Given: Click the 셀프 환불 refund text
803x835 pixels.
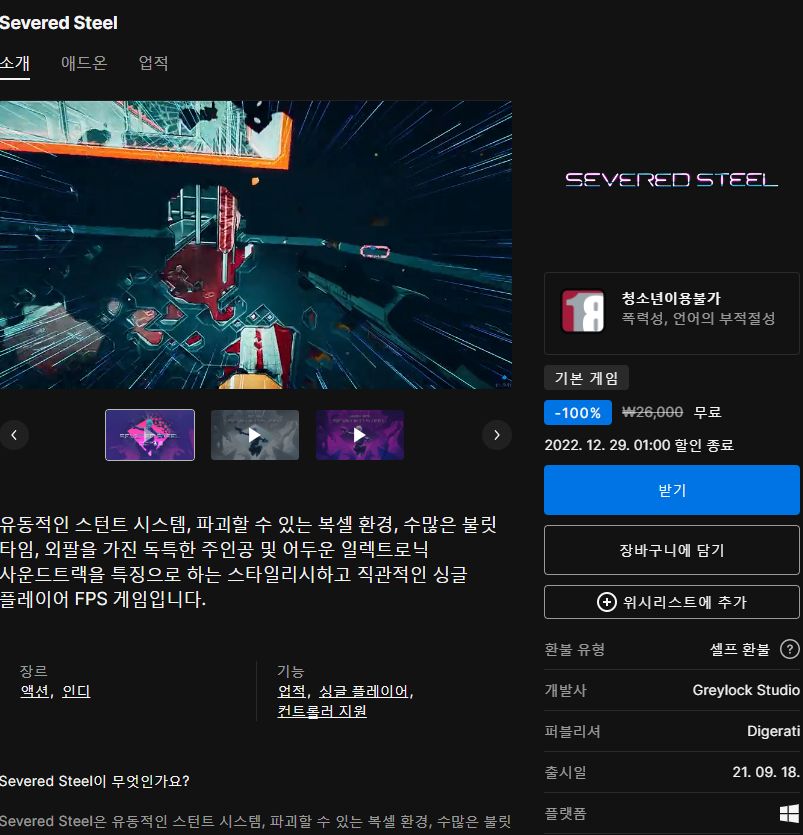Looking at the screenshot, I should coord(740,650).
